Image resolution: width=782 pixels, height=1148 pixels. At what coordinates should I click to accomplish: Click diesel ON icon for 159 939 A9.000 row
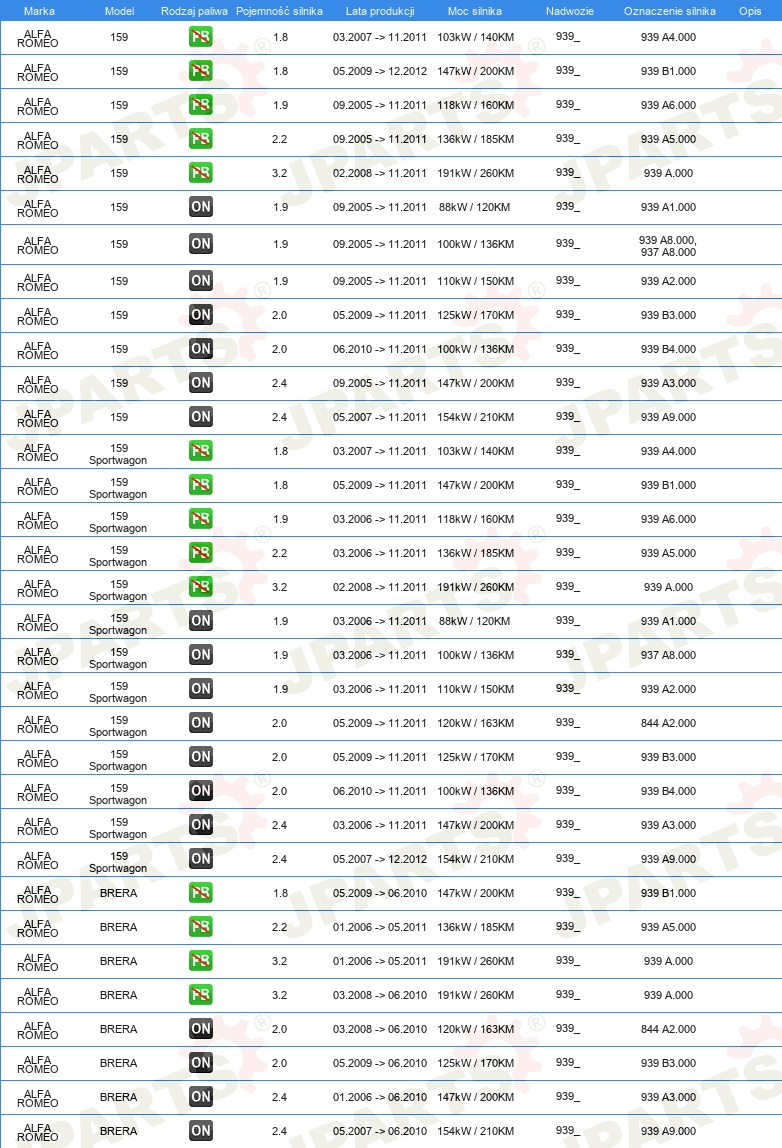pyautogui.click(x=201, y=417)
